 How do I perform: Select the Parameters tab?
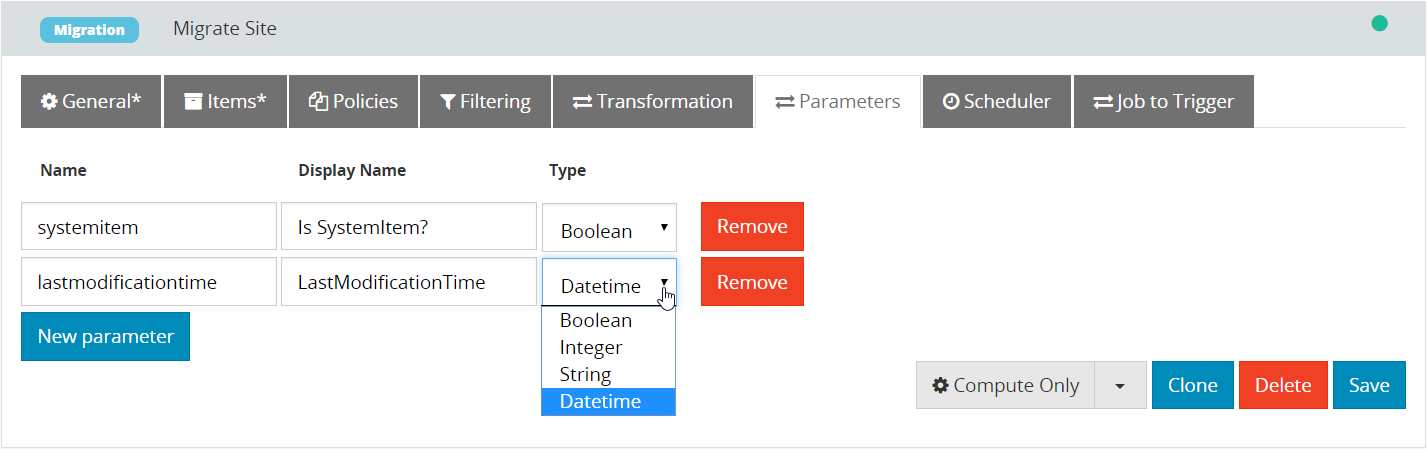click(x=838, y=101)
